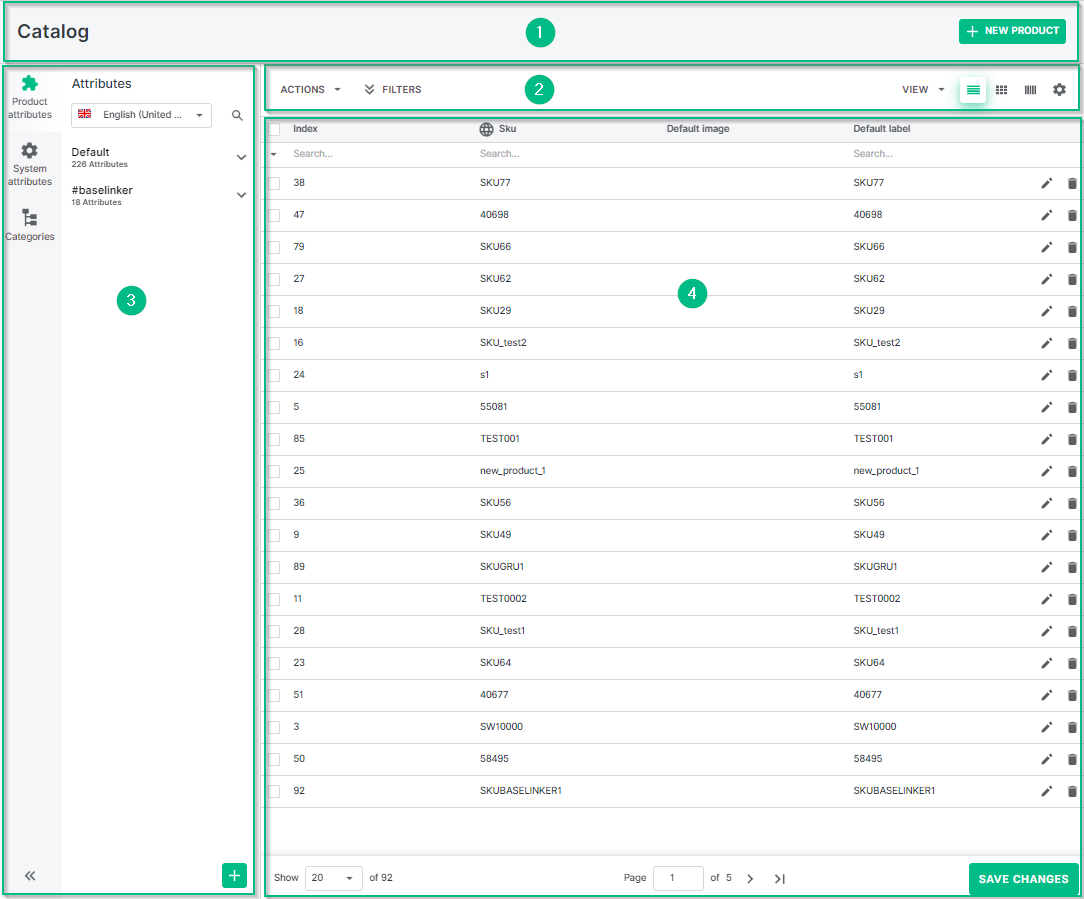Open the System attributes tab
Image resolution: width=1084 pixels, height=899 pixels.
(30, 163)
